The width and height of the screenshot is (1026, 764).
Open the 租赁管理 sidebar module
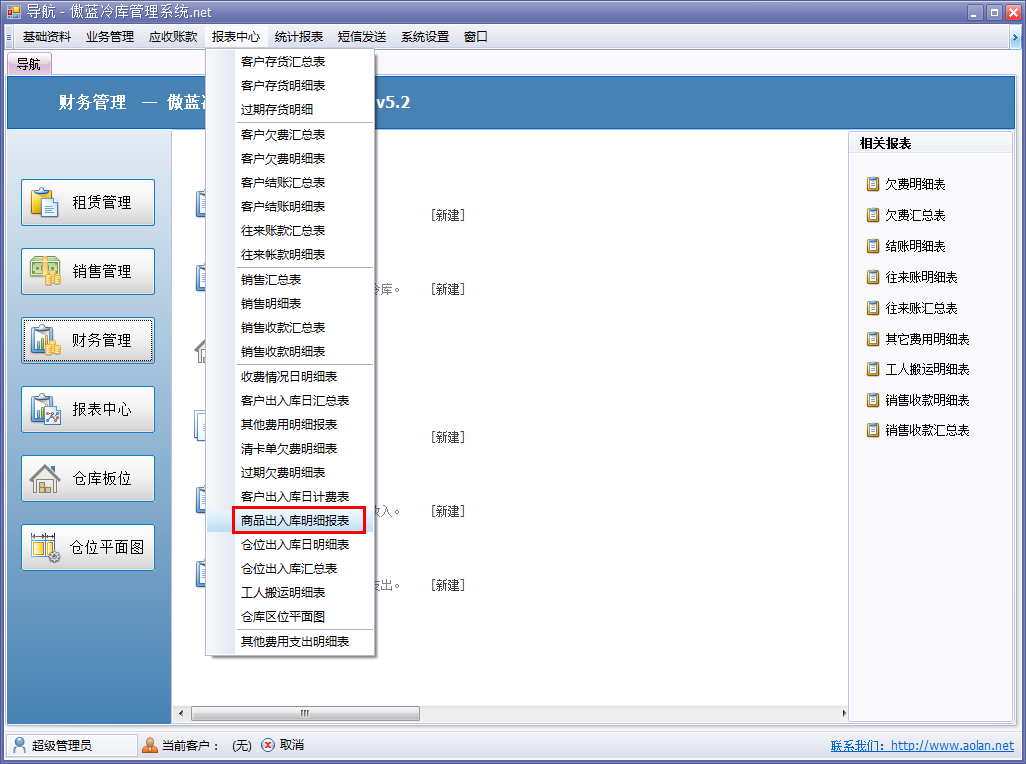tap(87, 202)
